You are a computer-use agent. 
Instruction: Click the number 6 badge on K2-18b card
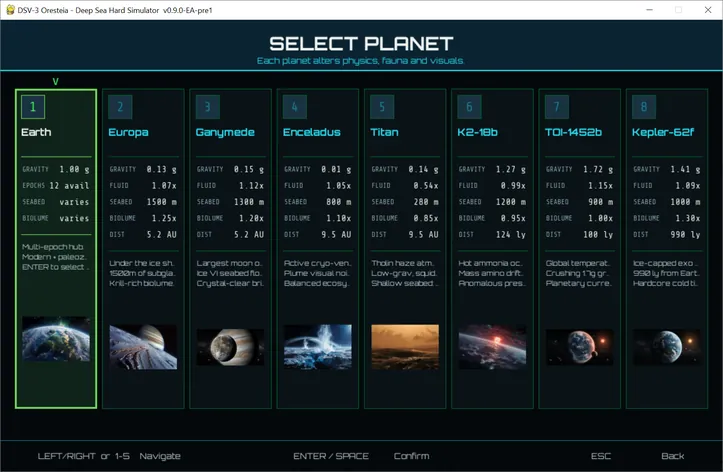(469, 107)
